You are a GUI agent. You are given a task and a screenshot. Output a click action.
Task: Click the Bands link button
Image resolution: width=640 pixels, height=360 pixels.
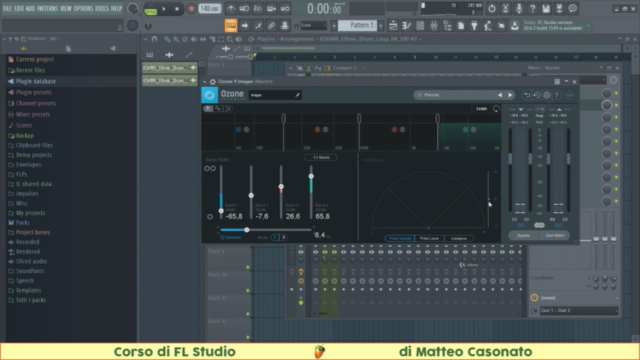(x=321, y=157)
